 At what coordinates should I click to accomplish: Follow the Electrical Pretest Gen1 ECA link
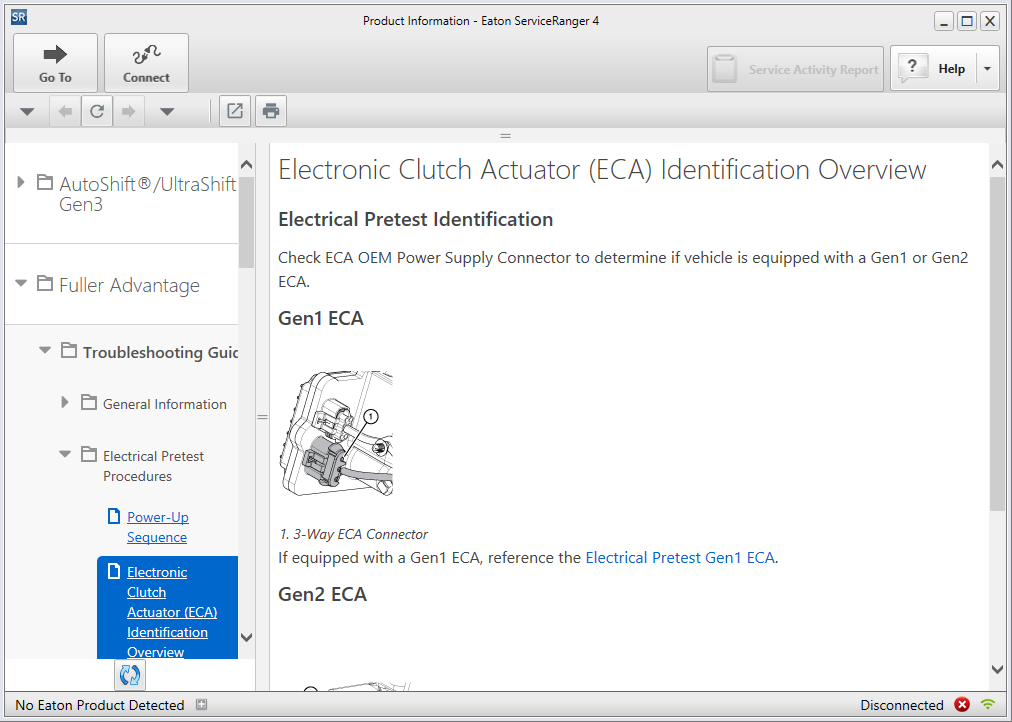pyautogui.click(x=679, y=558)
